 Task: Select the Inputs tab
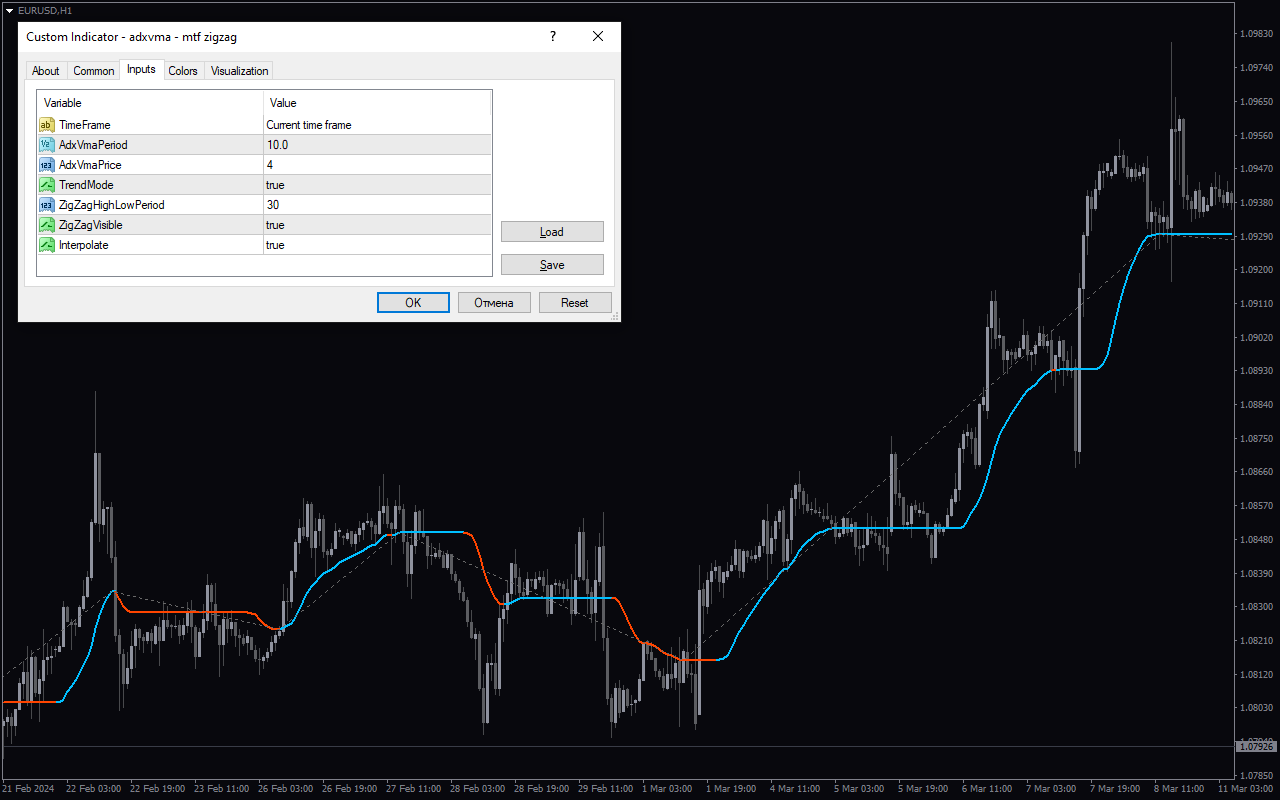tap(141, 69)
